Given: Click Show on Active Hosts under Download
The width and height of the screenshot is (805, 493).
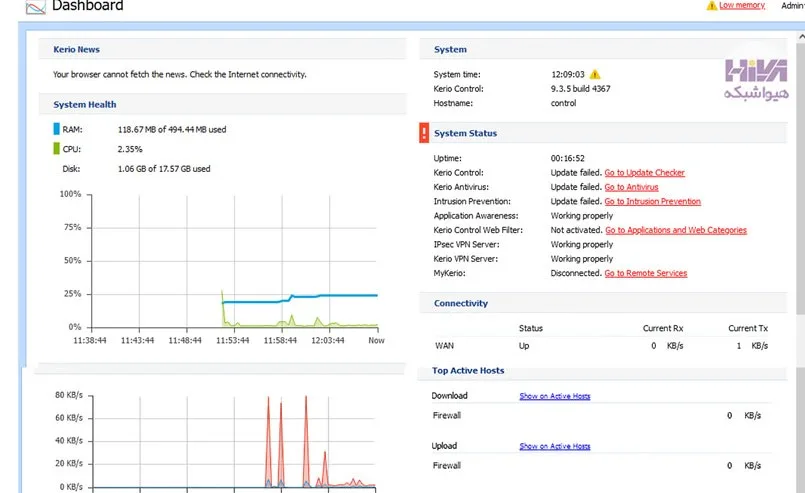Looking at the screenshot, I should click(x=554, y=396).
